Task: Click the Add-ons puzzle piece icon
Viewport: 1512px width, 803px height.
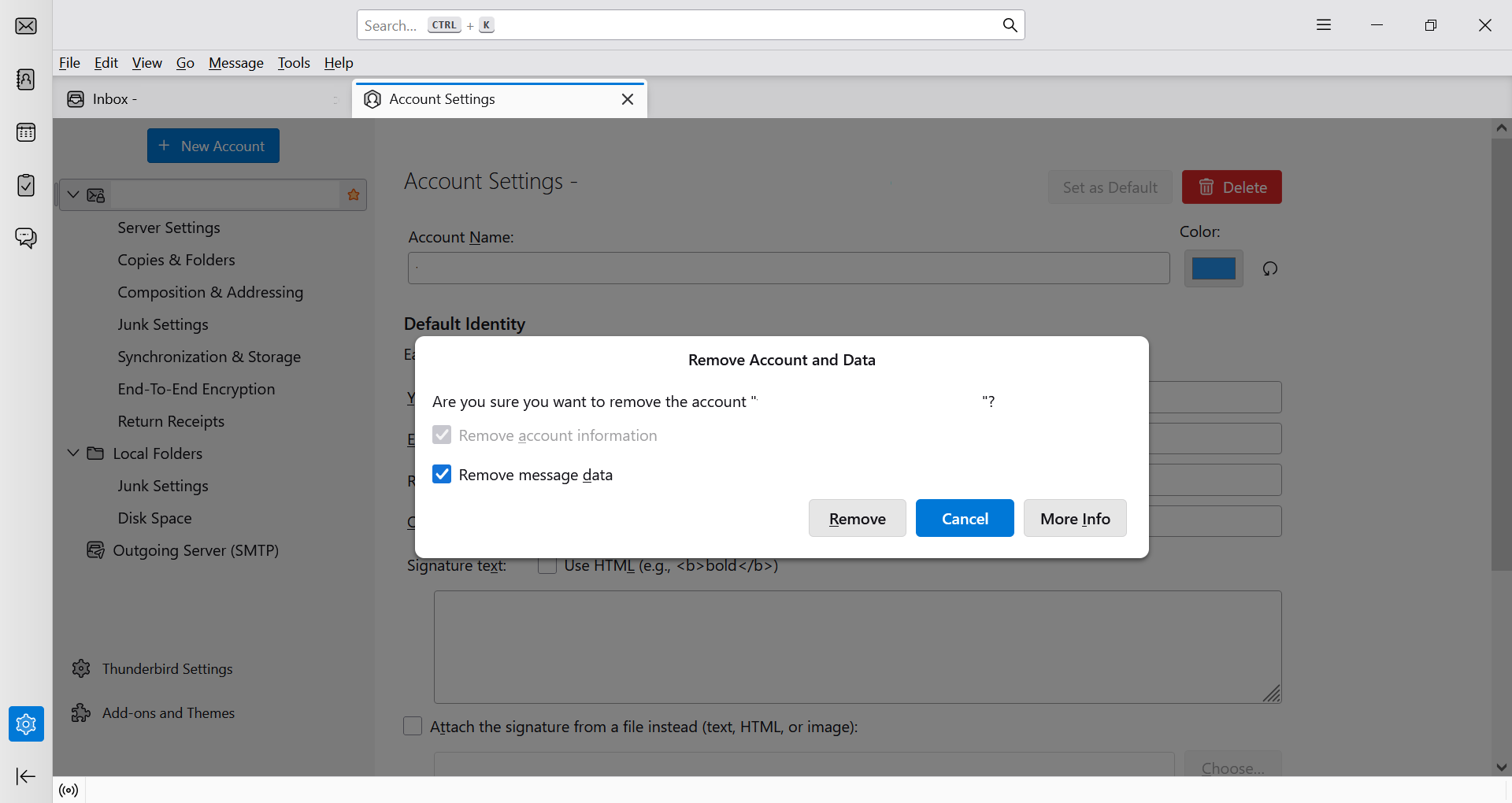Action: click(81, 712)
